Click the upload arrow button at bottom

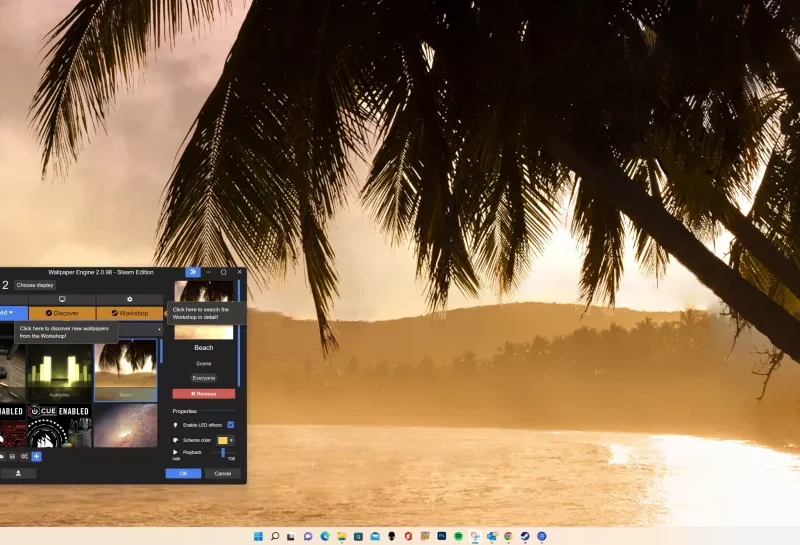(18, 473)
